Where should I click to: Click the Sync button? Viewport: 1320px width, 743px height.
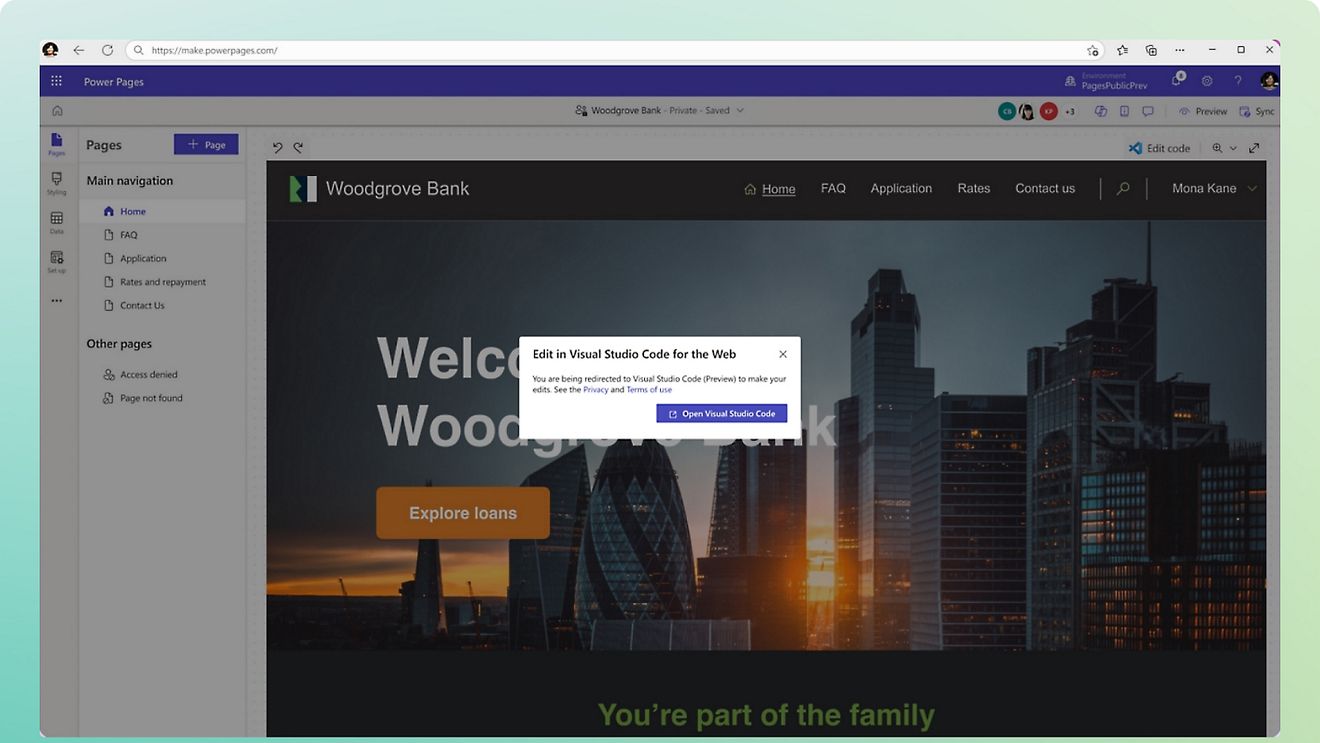1257,111
